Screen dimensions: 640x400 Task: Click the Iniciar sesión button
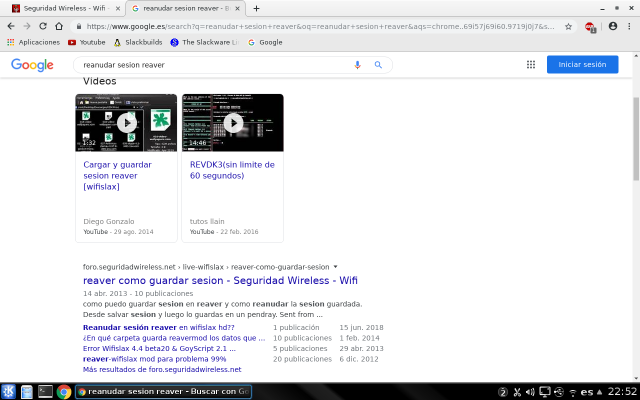pos(582,64)
